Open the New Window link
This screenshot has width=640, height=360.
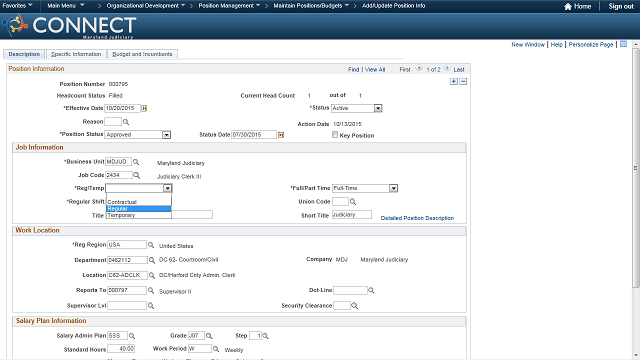[x=528, y=44]
